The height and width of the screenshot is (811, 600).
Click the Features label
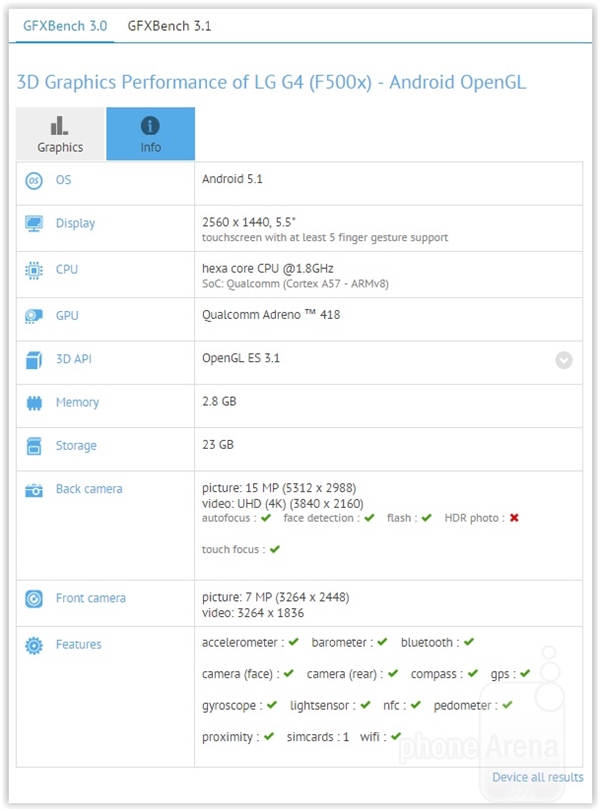(79, 644)
